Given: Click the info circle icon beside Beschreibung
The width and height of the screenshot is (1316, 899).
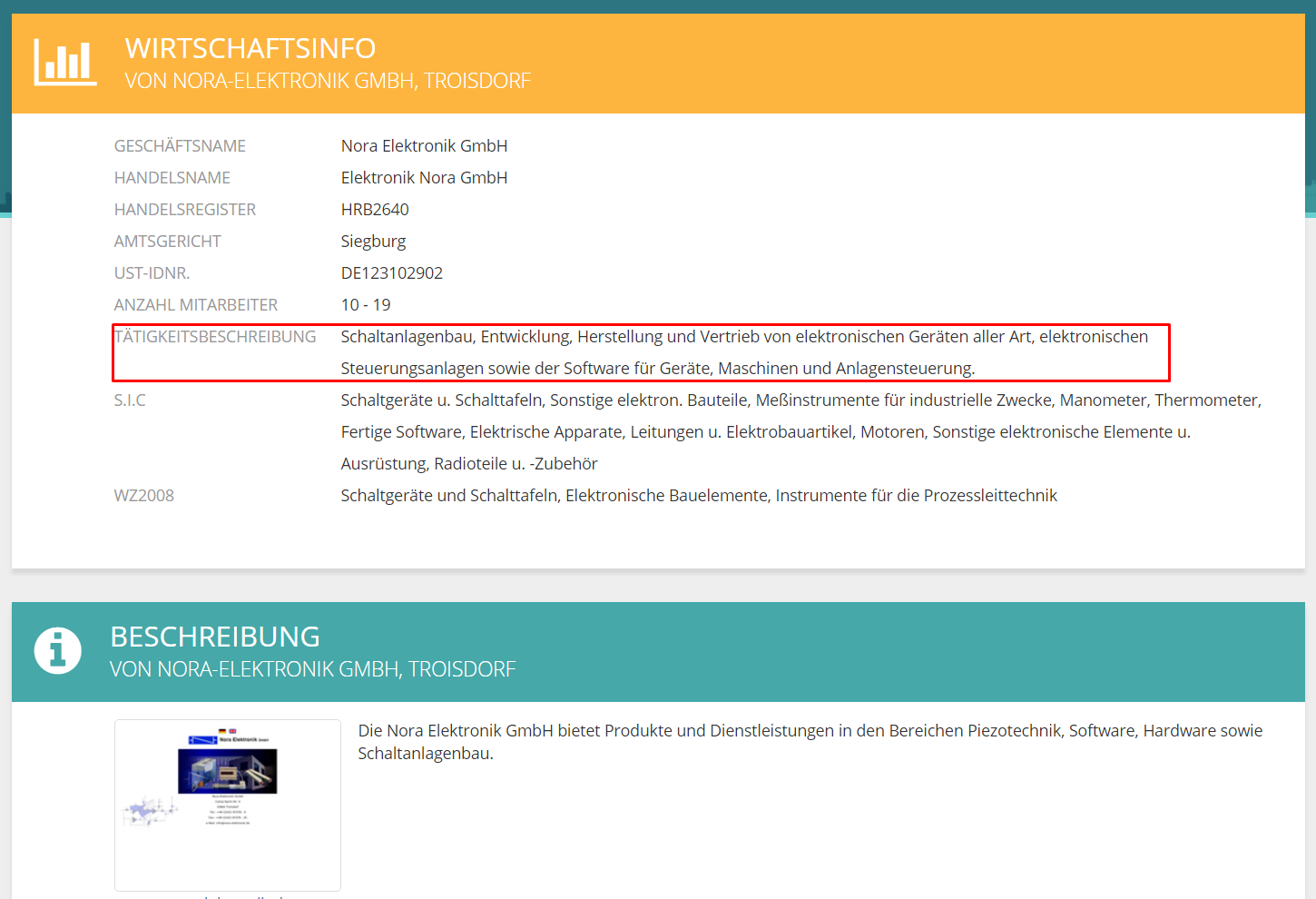Looking at the screenshot, I should click(x=58, y=651).
